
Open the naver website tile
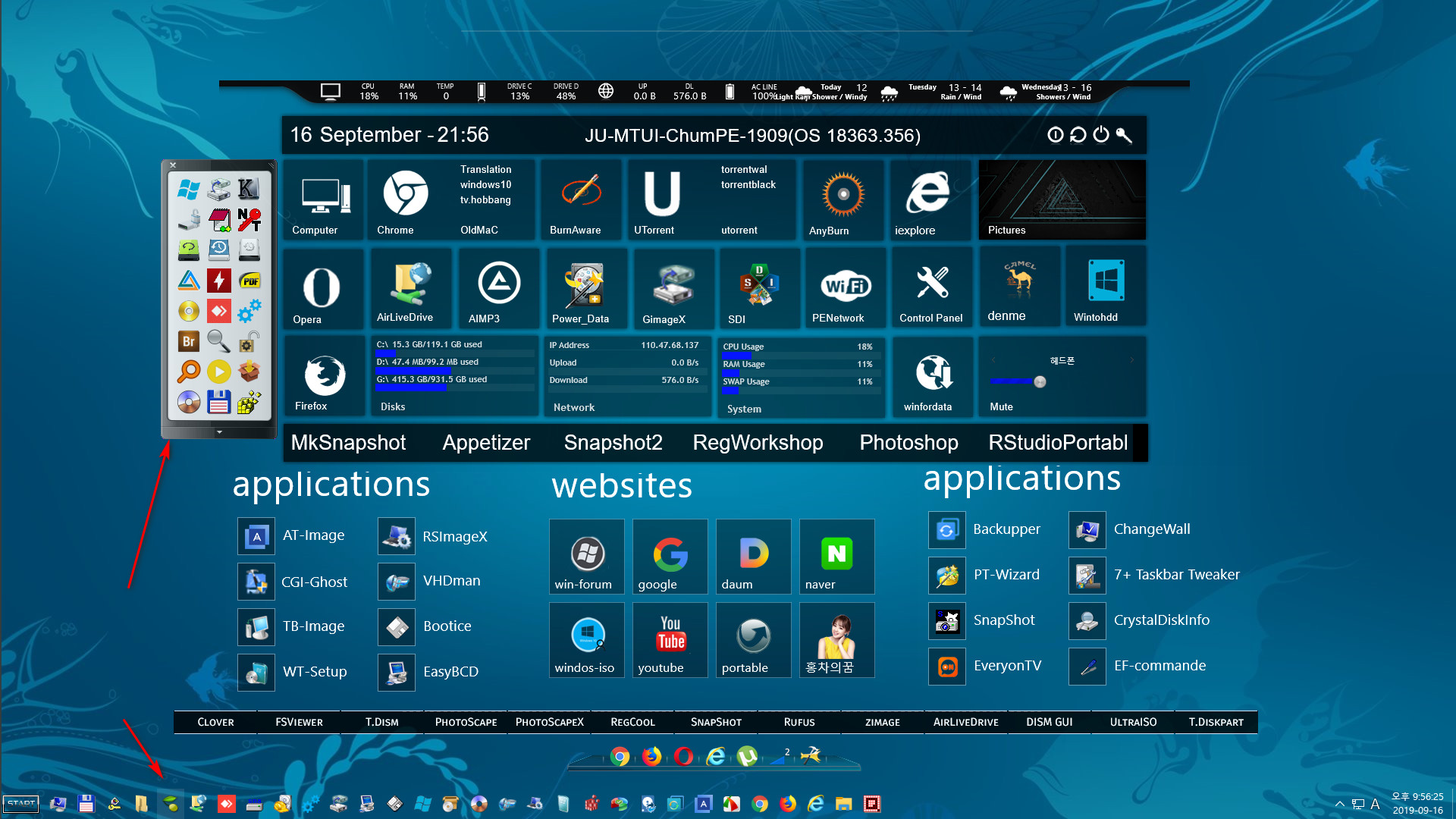[x=836, y=557]
